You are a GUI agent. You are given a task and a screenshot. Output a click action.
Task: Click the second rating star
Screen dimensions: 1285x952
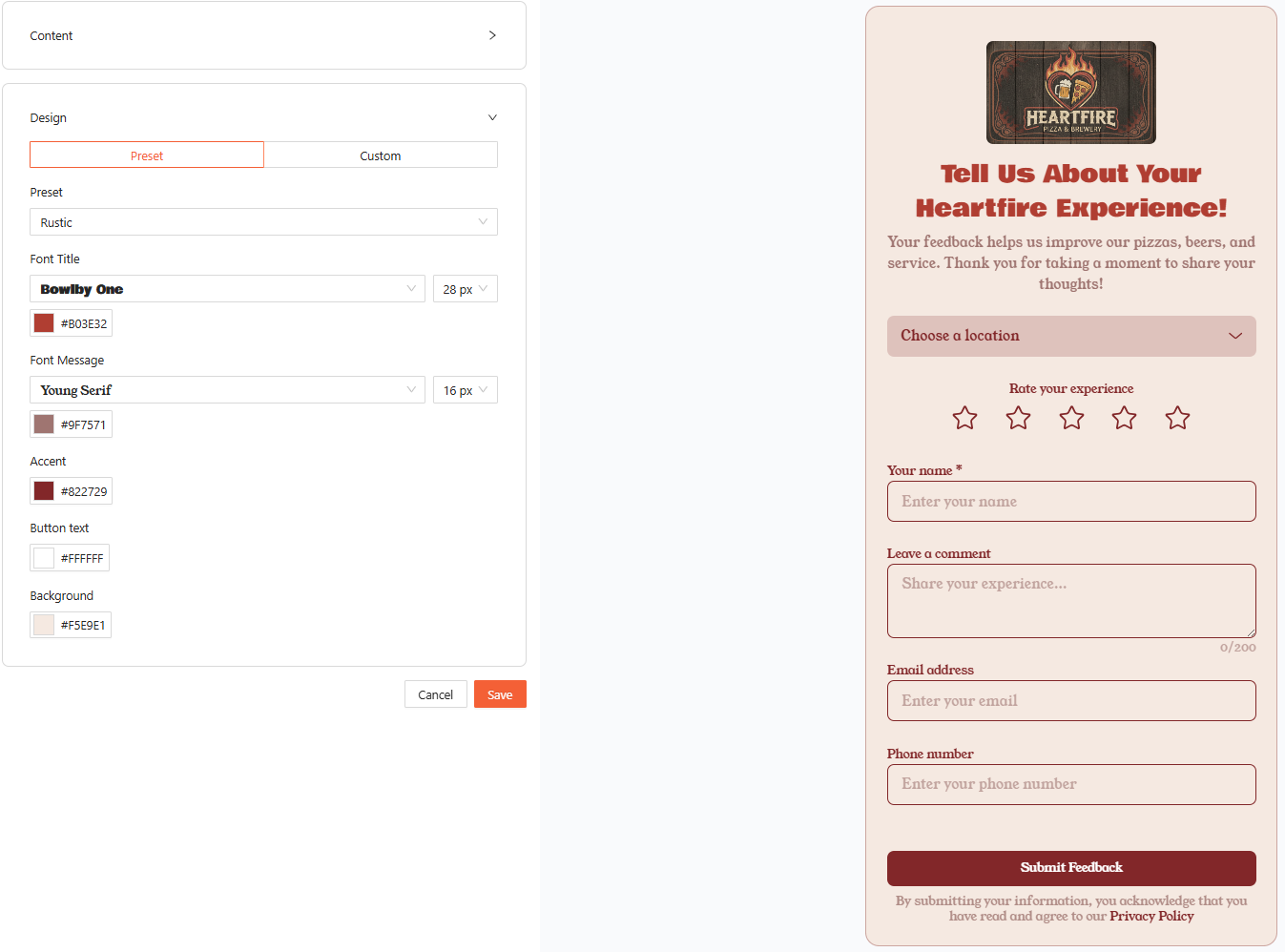pyautogui.click(x=1018, y=418)
